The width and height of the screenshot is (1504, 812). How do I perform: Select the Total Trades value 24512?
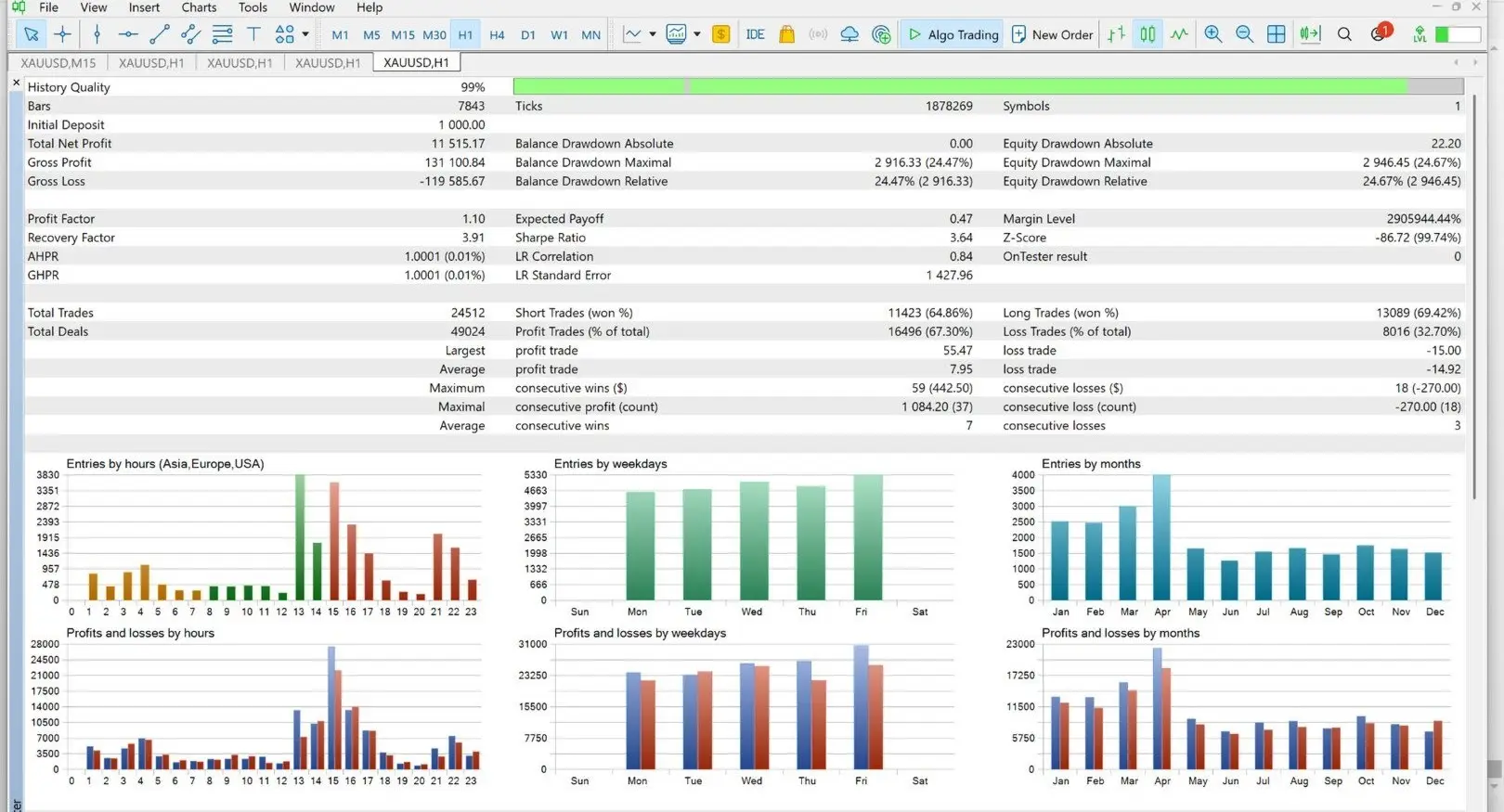tap(468, 313)
